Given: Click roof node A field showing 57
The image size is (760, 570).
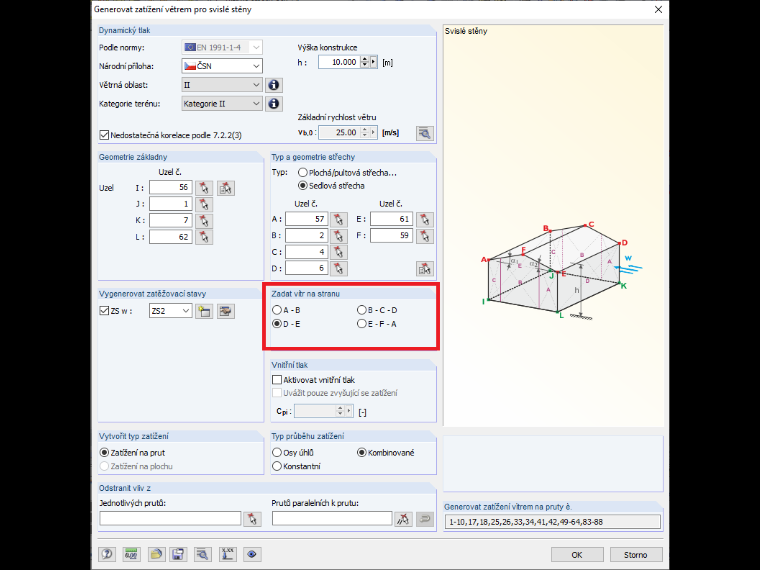Looking at the screenshot, I should pyautogui.click(x=307, y=219).
